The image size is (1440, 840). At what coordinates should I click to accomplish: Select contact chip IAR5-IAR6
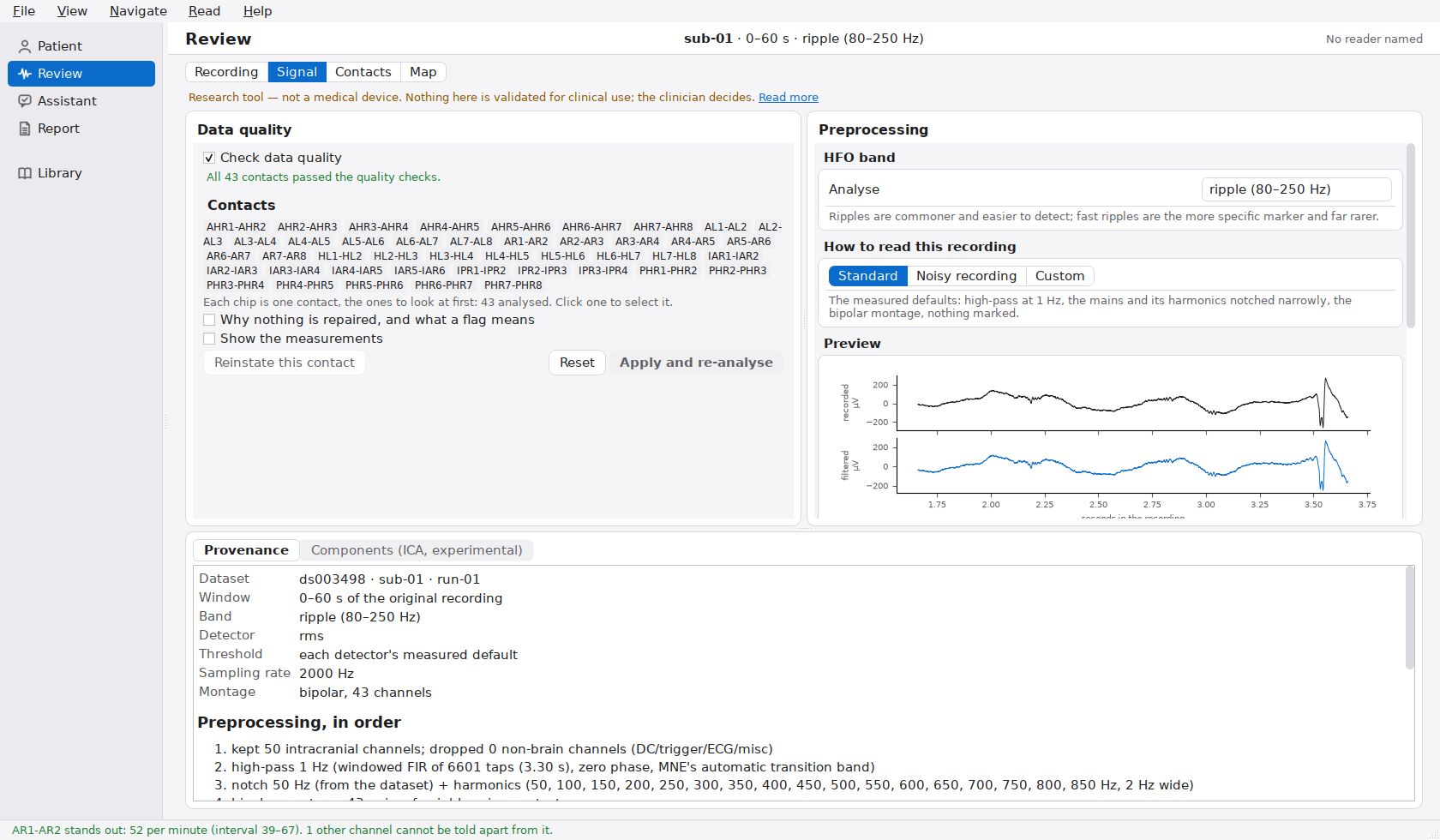[x=419, y=271]
